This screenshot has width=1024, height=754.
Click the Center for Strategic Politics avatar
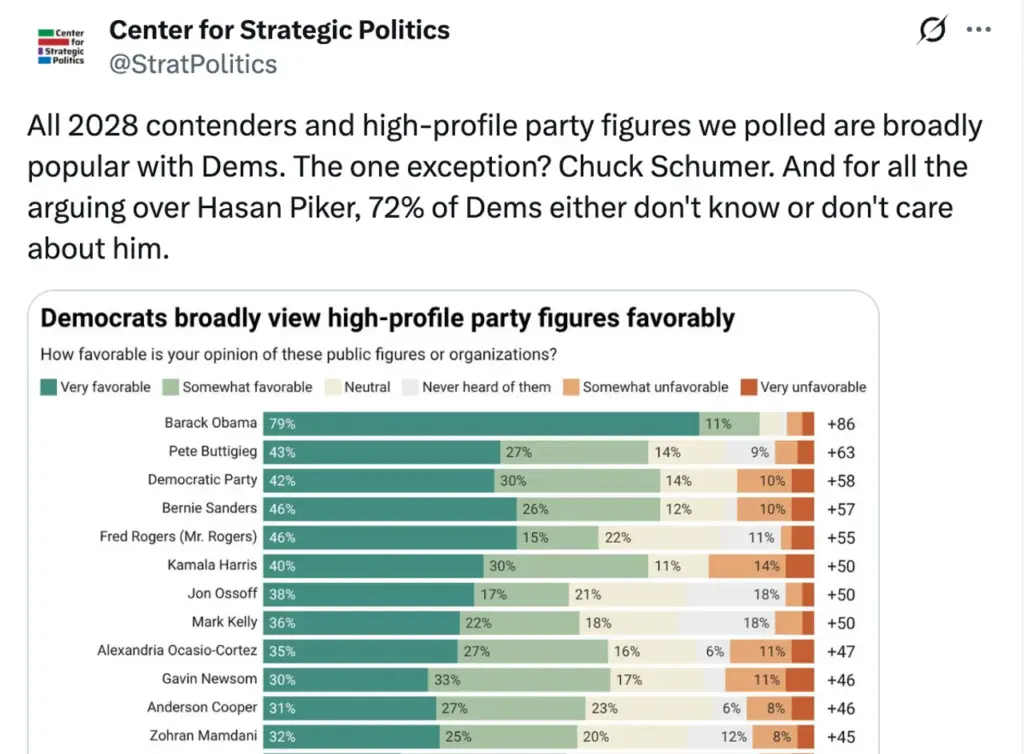point(61,46)
